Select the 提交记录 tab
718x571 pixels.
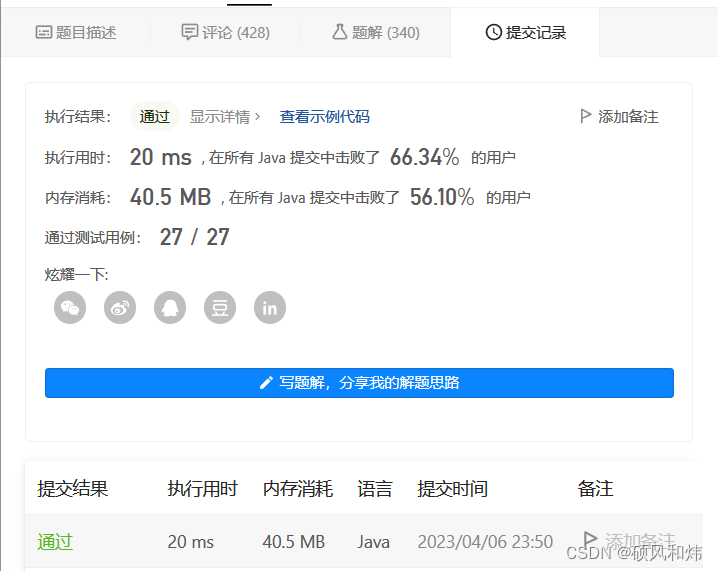525,33
